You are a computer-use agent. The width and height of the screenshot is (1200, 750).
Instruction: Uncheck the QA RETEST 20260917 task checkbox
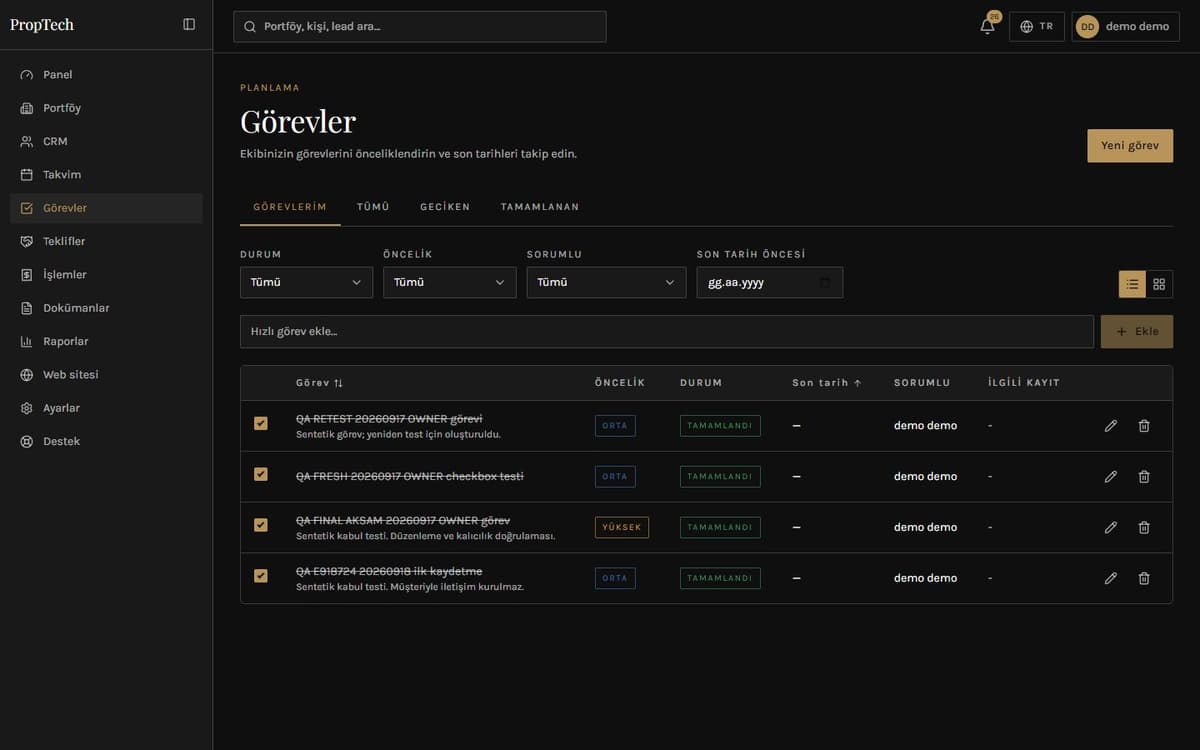pos(261,424)
